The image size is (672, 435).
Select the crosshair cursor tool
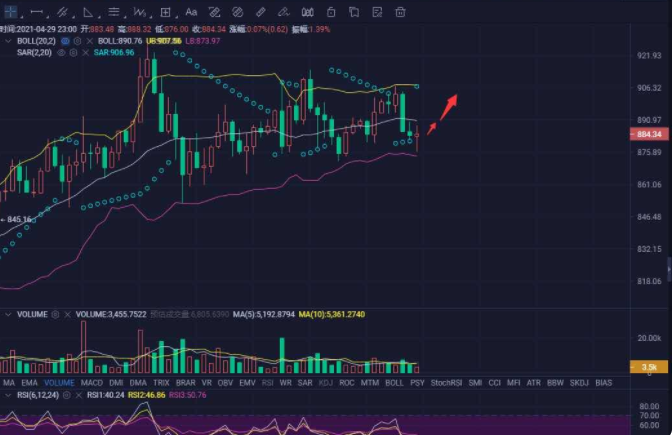pyautogui.click(x=10, y=12)
